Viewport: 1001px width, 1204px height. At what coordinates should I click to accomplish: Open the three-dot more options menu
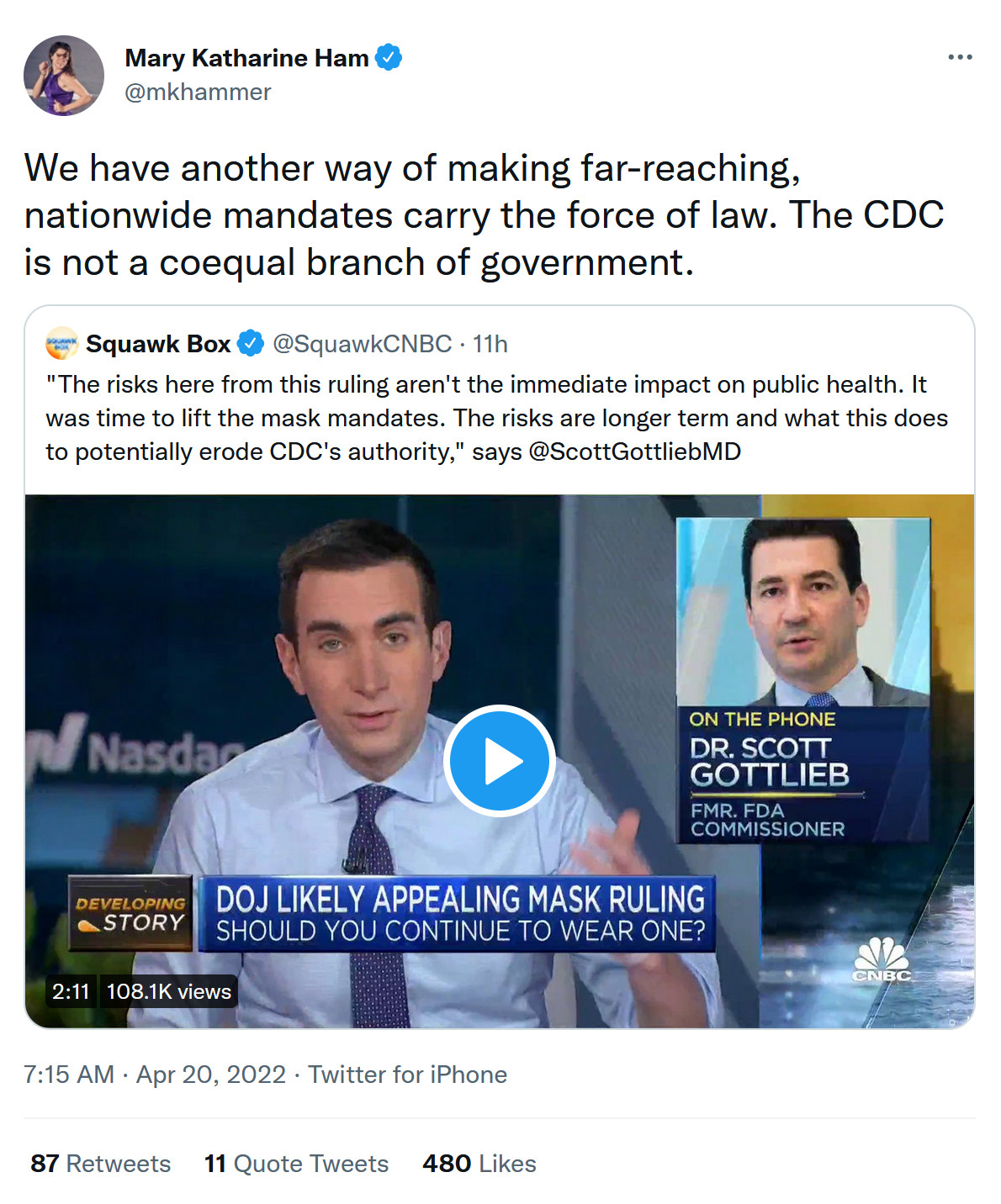coord(960,57)
